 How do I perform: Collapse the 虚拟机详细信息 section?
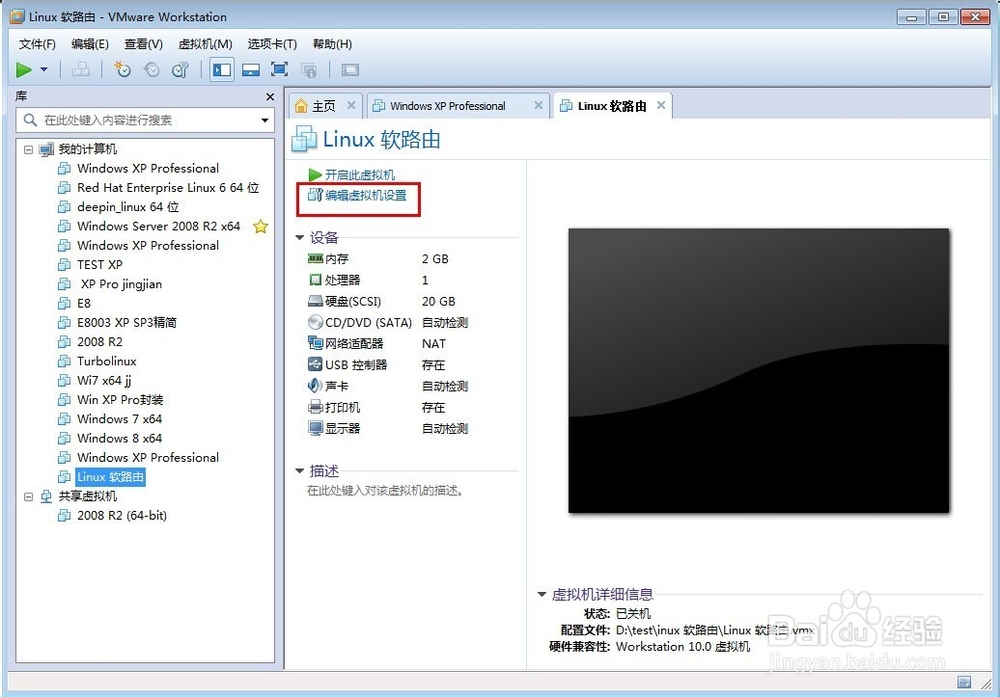click(x=541, y=594)
